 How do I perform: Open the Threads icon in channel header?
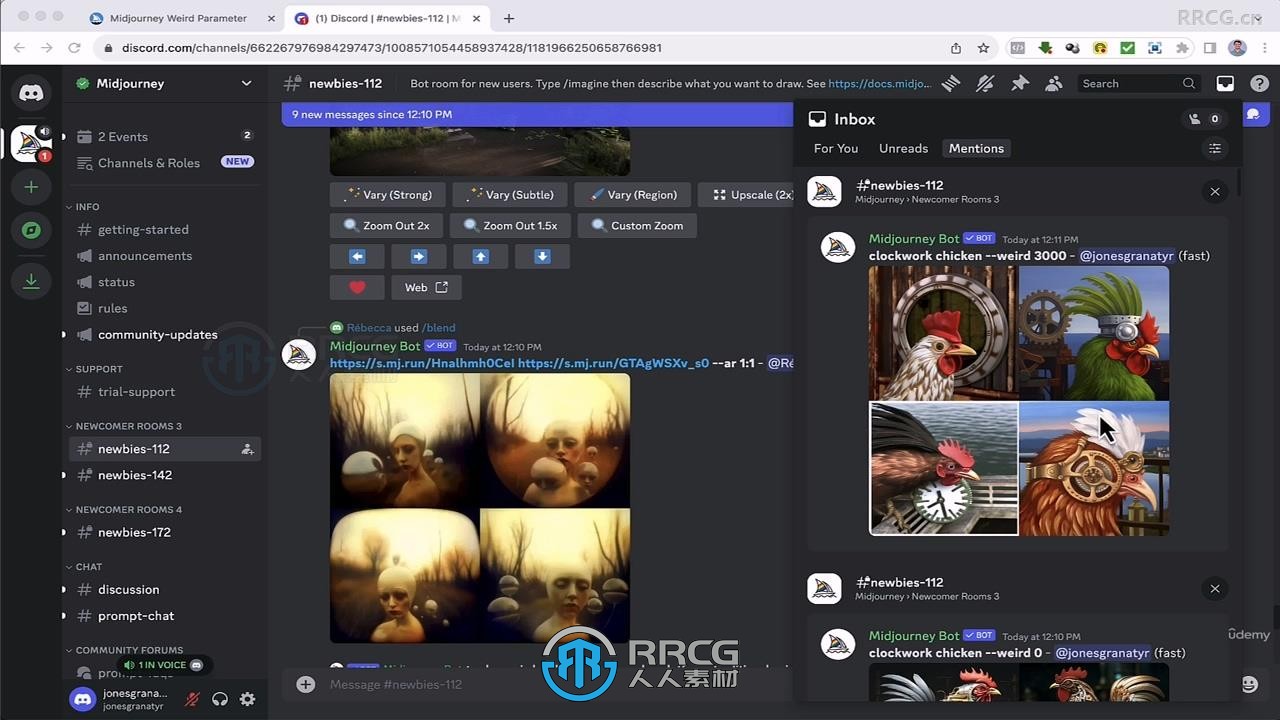(x=951, y=84)
